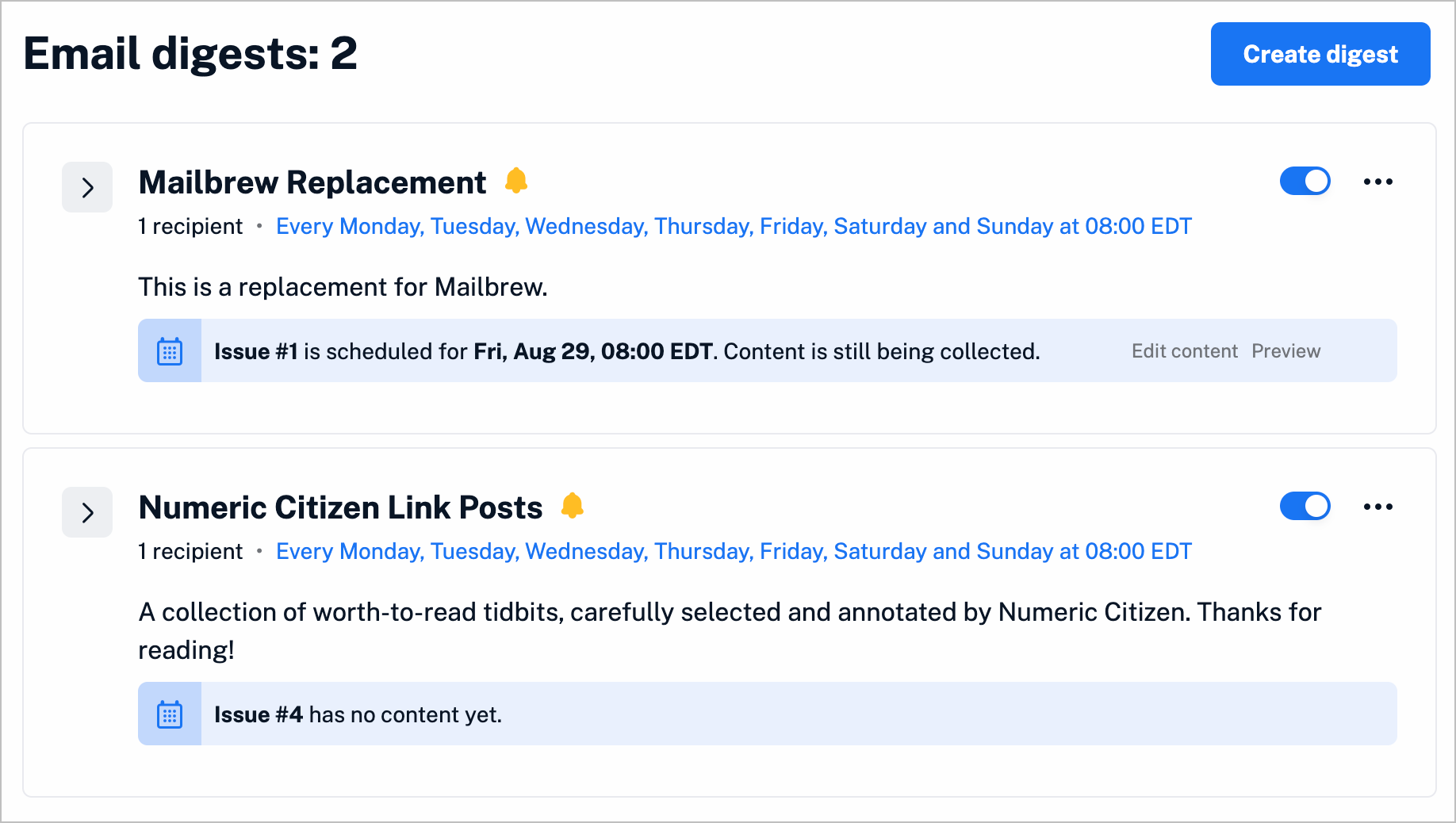The image size is (1456, 823).
Task: Click the bell icon beside Numeric Citizen Link Posts
Action: point(573,506)
